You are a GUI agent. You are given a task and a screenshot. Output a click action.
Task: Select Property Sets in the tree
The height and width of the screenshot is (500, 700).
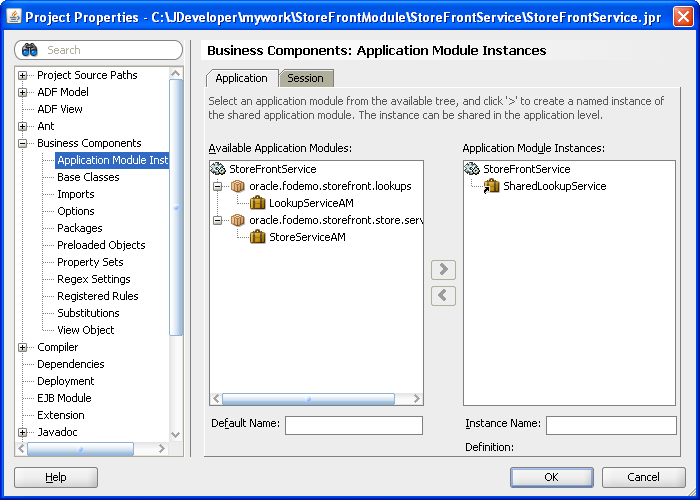coord(90,262)
